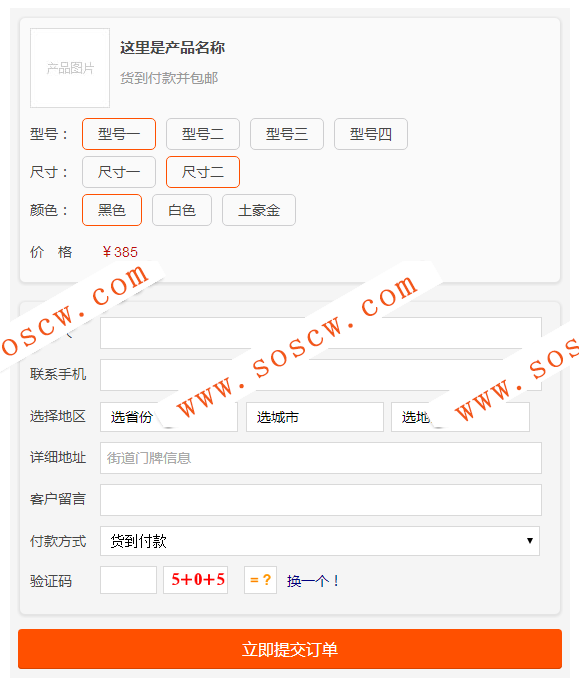Select size 尺寸二
The image size is (579, 689).
[203, 172]
